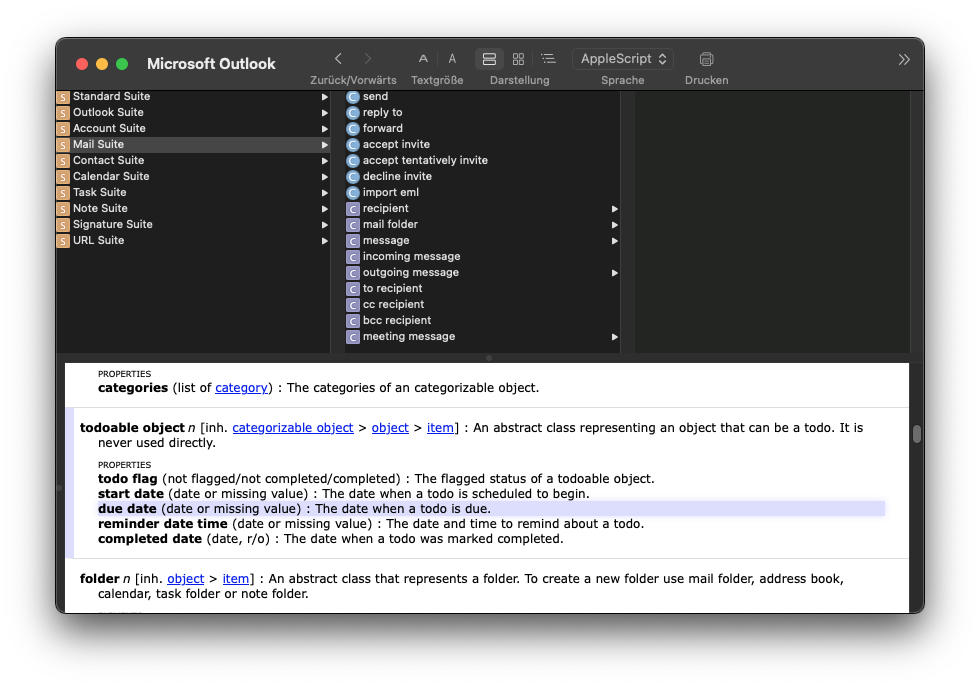The width and height of the screenshot is (980, 687).
Task: Switch to outline list view icon
Action: 548,59
